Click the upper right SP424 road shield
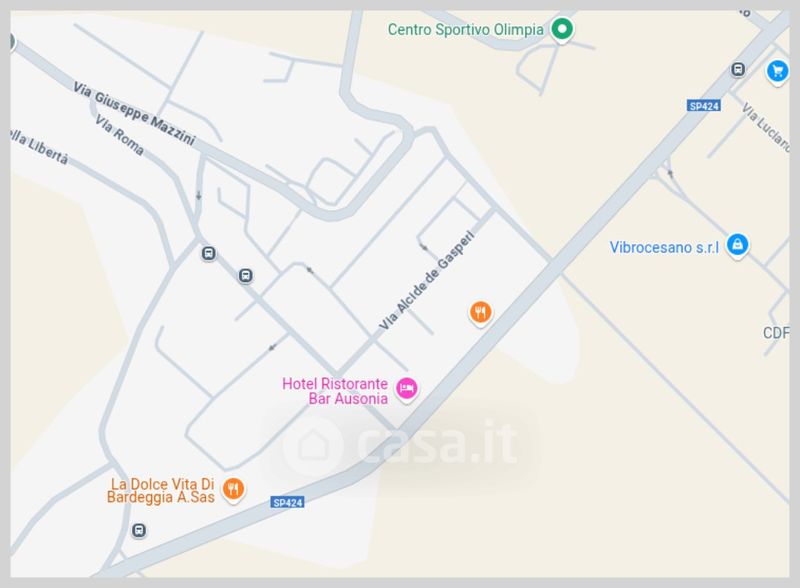This screenshot has height=588, width=800. click(x=704, y=106)
